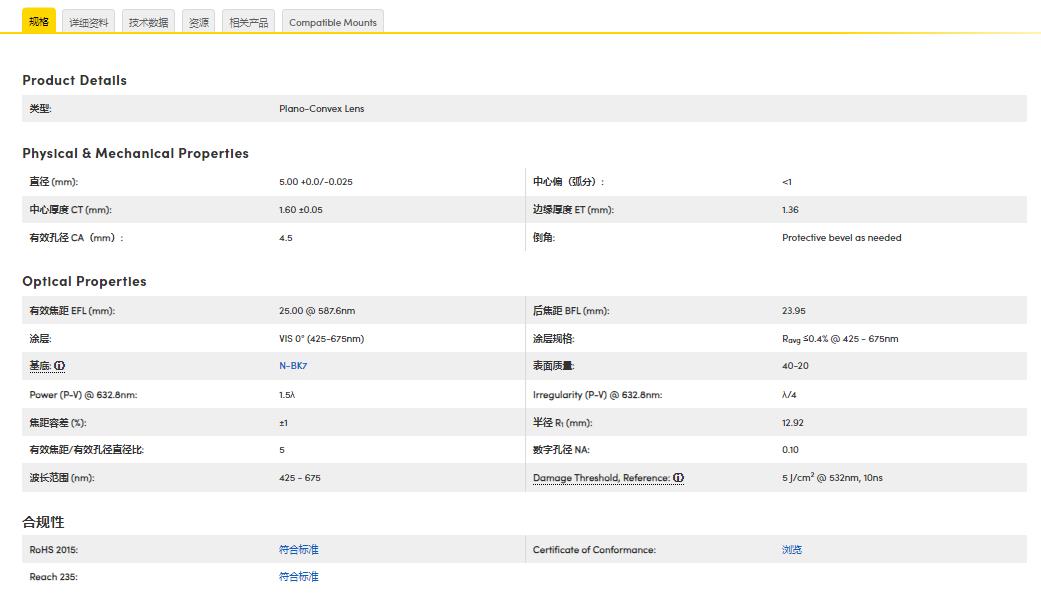Go to the 资源 tab
This screenshot has width=1041, height=603.
click(199, 22)
